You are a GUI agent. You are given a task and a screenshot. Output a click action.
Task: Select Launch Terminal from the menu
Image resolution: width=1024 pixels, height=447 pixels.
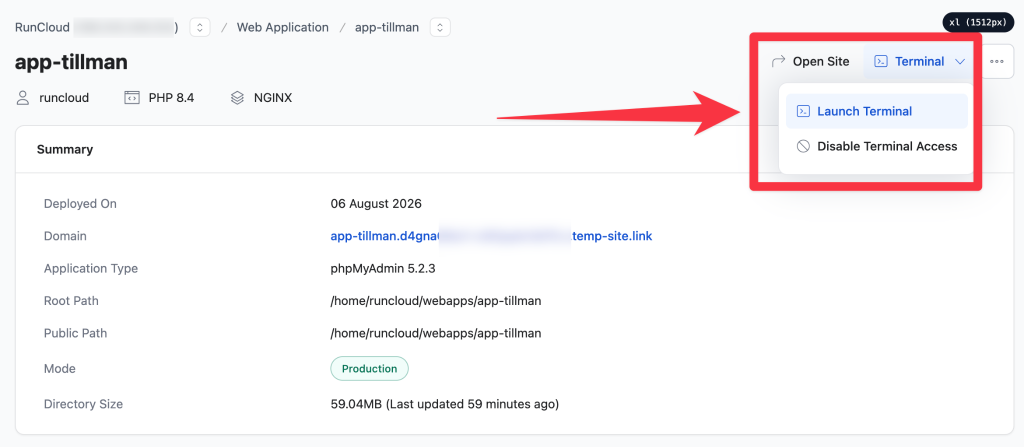(876, 111)
